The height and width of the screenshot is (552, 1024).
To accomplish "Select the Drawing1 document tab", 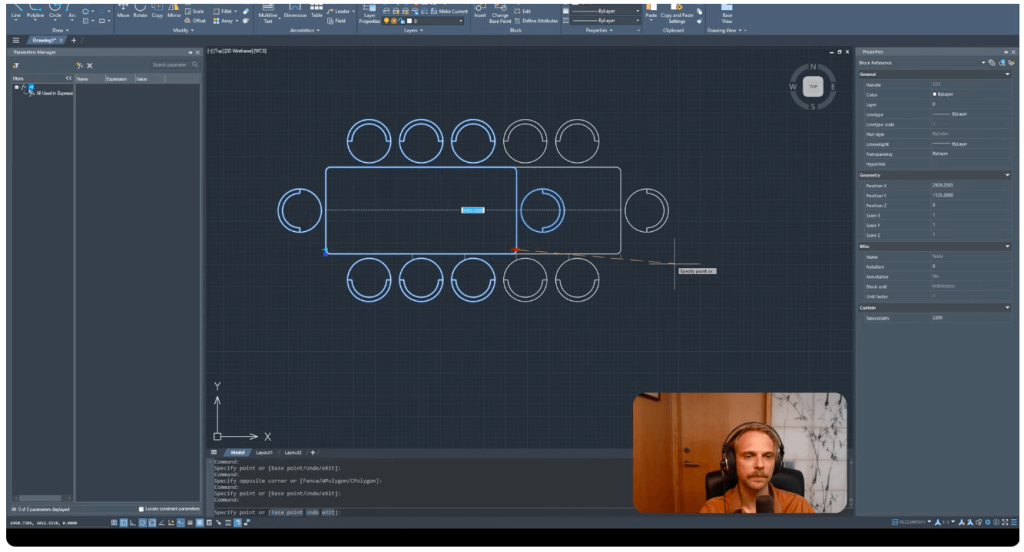I will (x=46, y=40).
